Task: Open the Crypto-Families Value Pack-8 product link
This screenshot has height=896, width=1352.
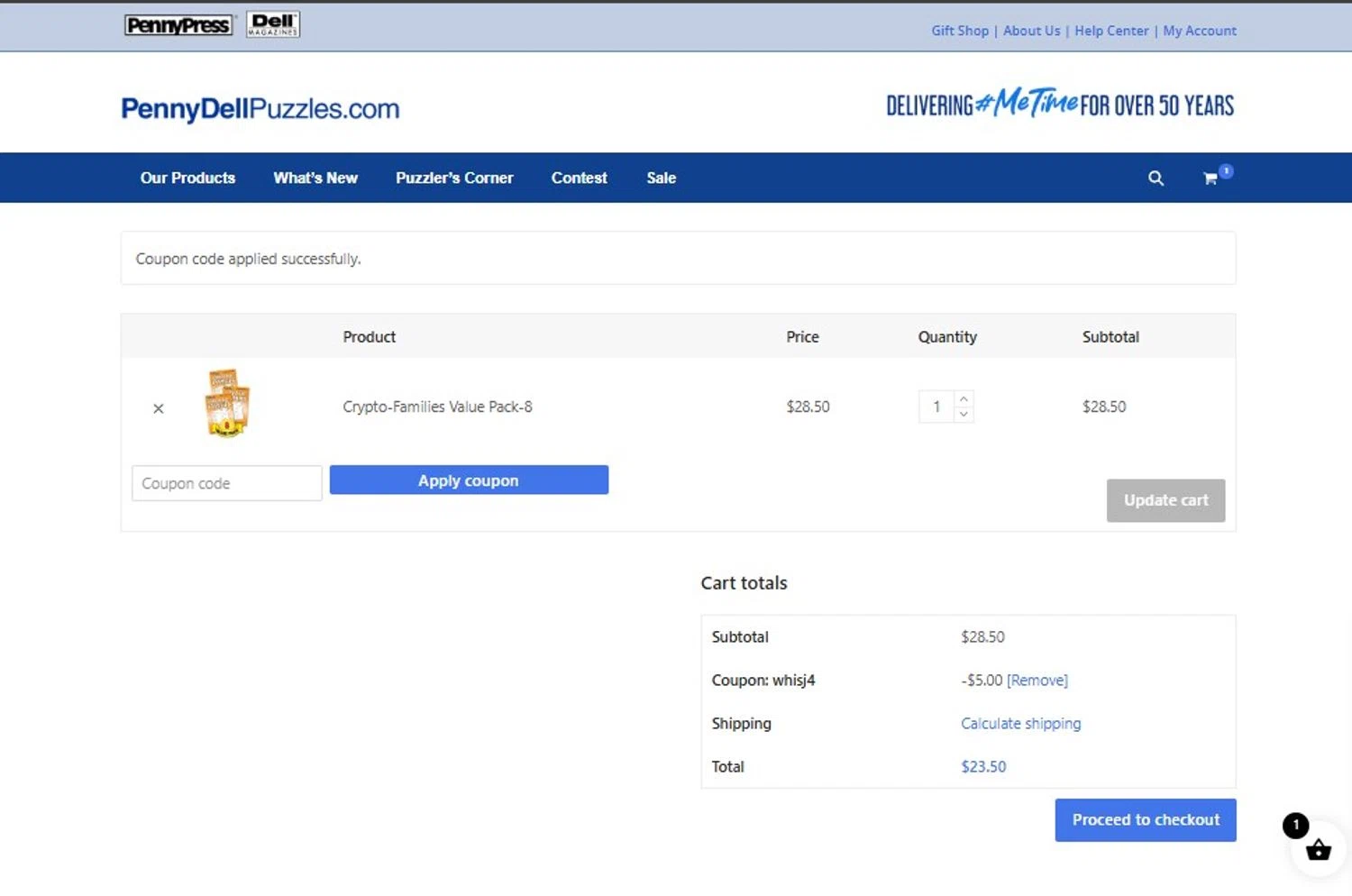Action: (x=437, y=407)
